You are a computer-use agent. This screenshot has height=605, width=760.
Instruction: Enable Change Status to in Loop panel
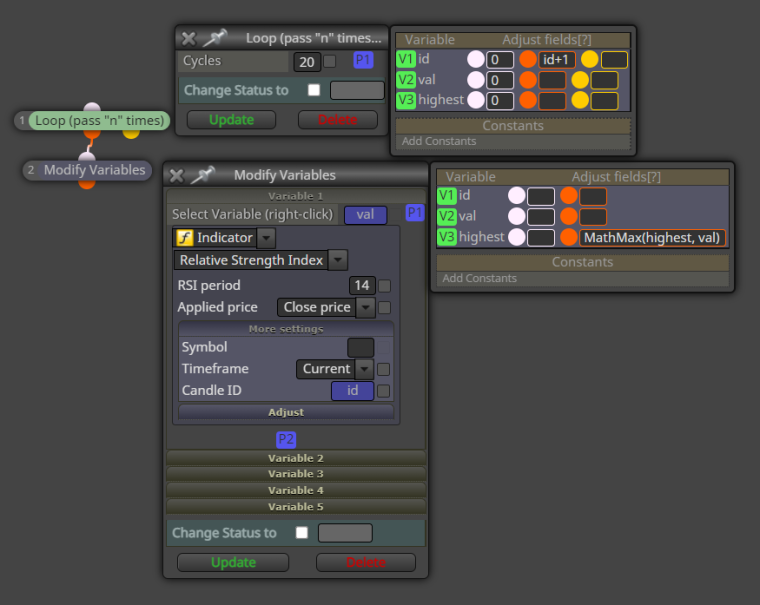click(314, 90)
